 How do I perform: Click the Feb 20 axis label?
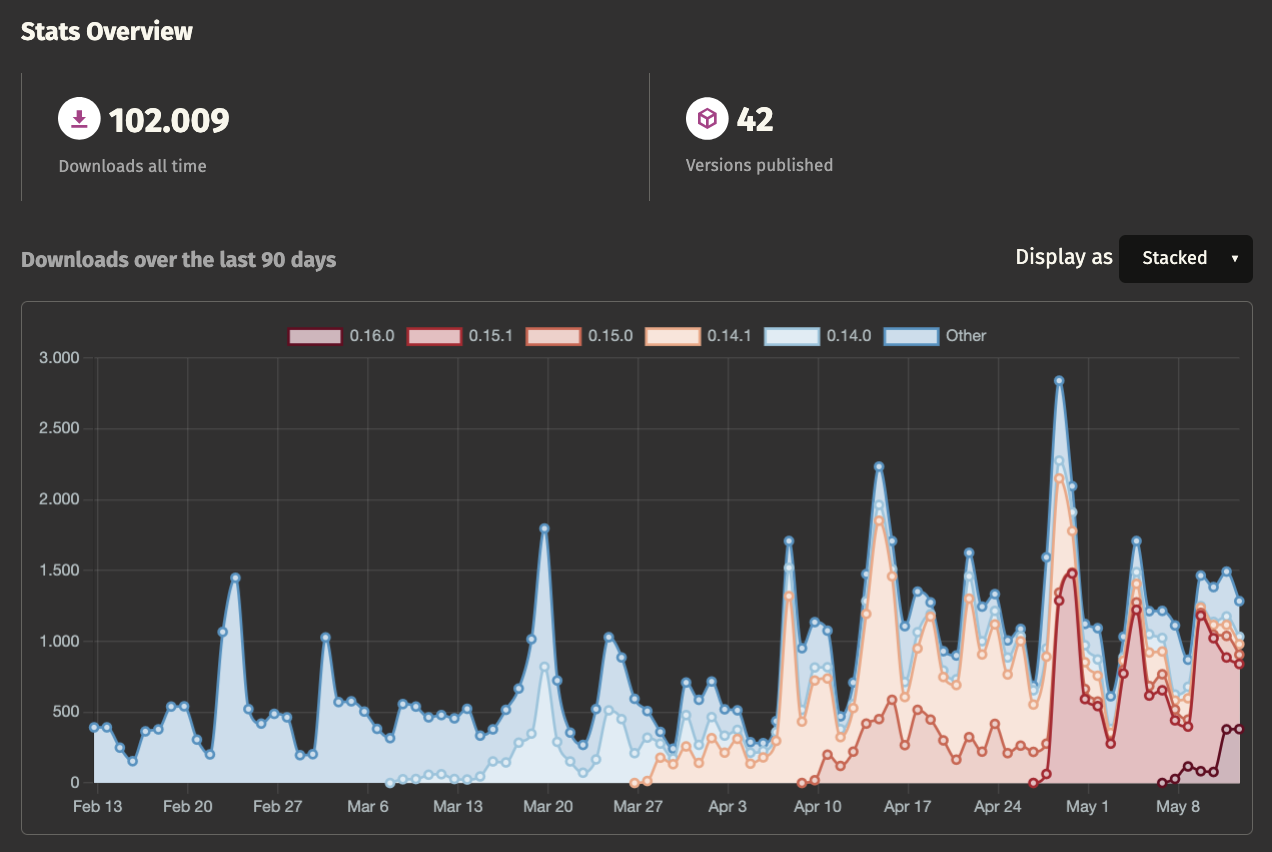(189, 806)
